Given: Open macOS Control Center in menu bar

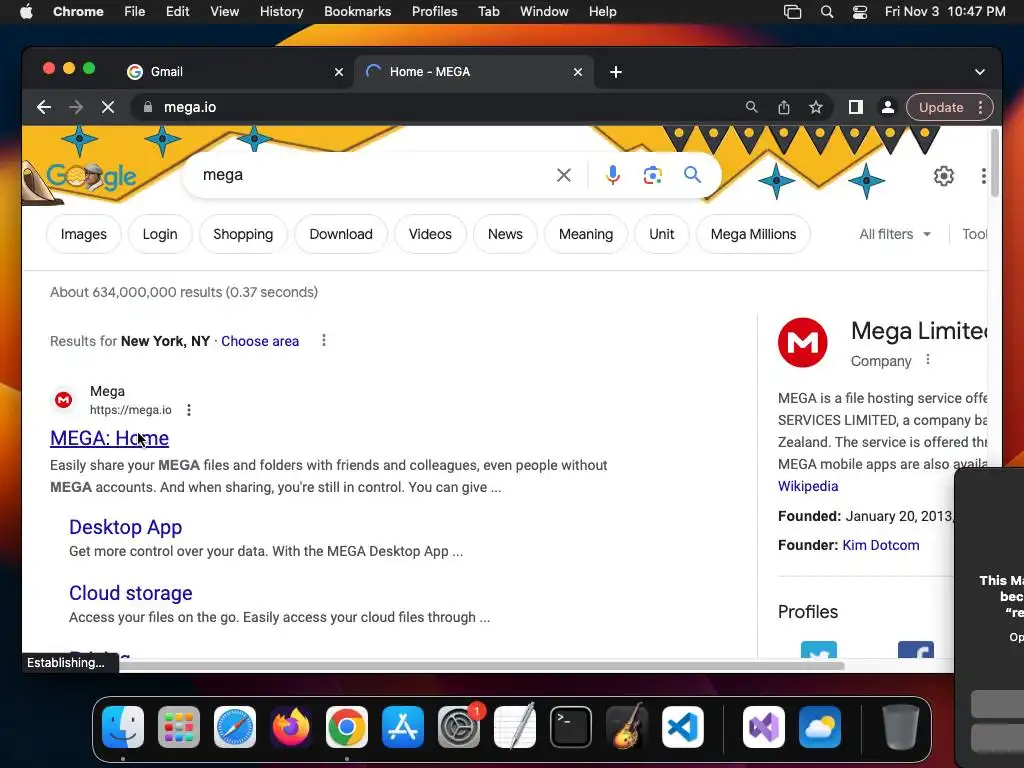Looking at the screenshot, I should tap(859, 12).
